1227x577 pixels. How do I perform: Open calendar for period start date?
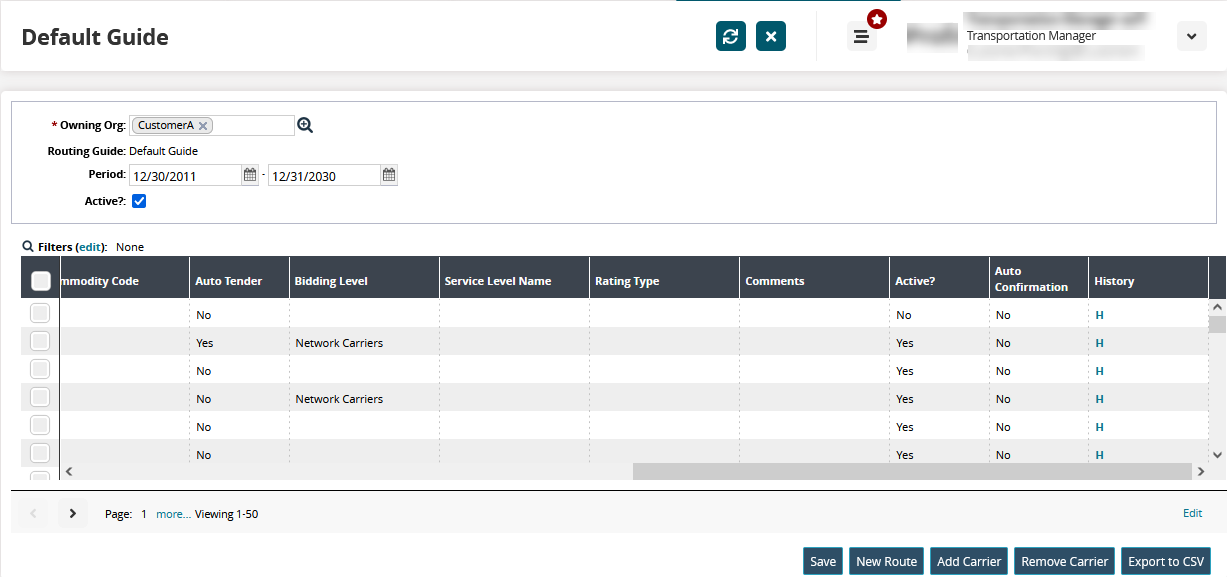(x=250, y=176)
